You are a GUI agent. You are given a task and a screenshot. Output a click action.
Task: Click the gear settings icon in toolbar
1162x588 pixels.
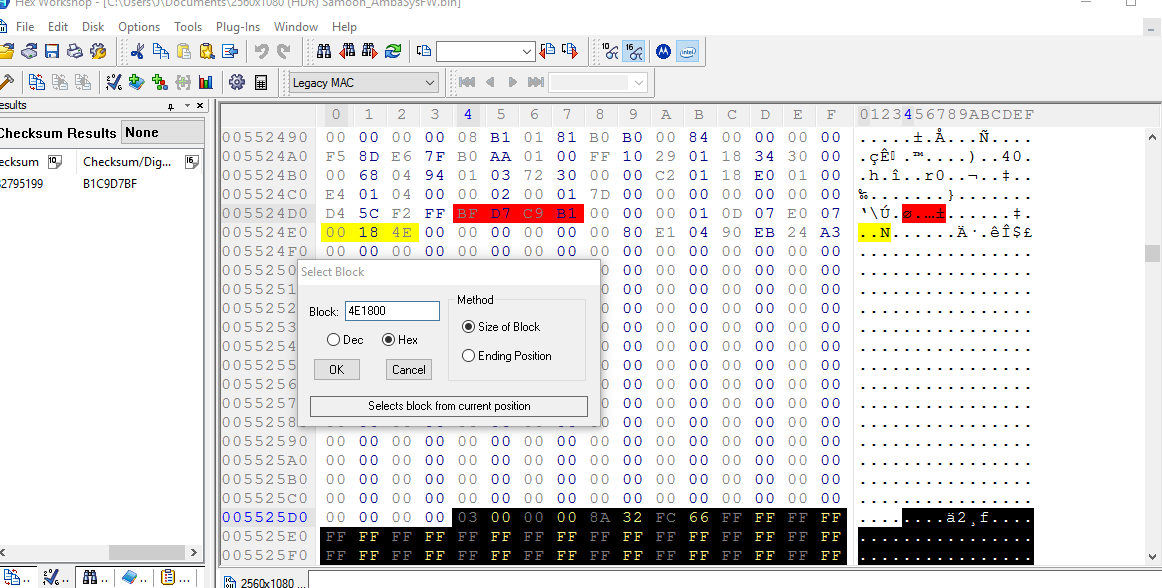tap(237, 82)
